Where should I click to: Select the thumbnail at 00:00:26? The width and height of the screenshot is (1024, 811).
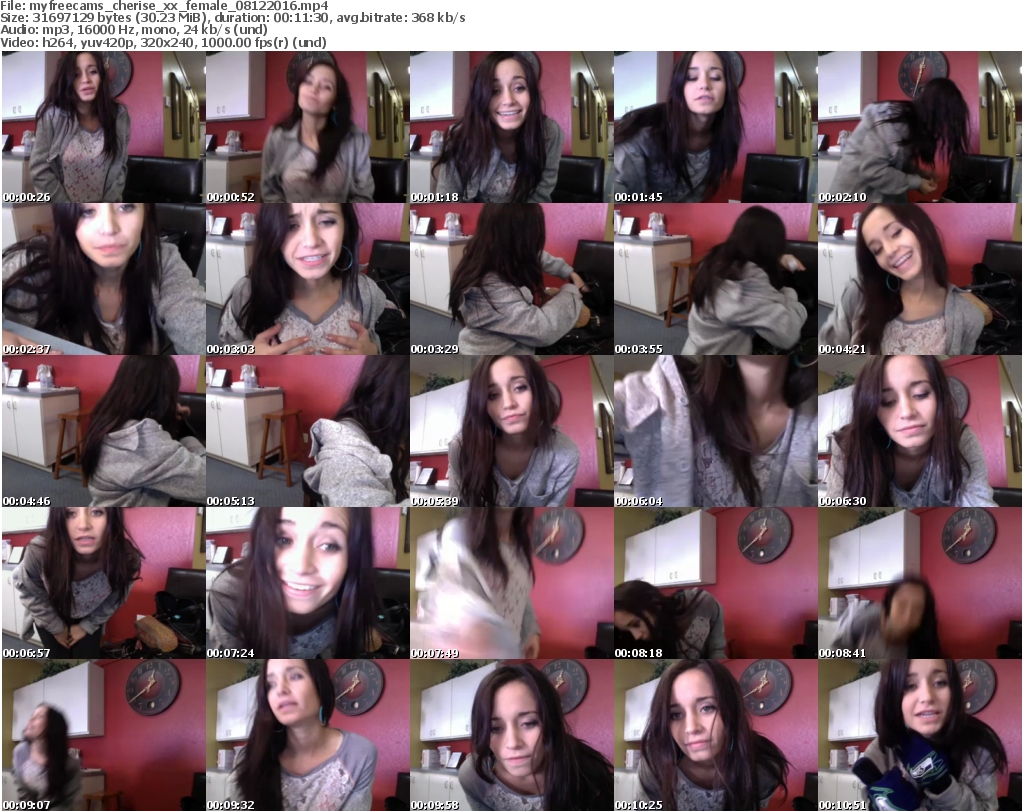(x=104, y=127)
